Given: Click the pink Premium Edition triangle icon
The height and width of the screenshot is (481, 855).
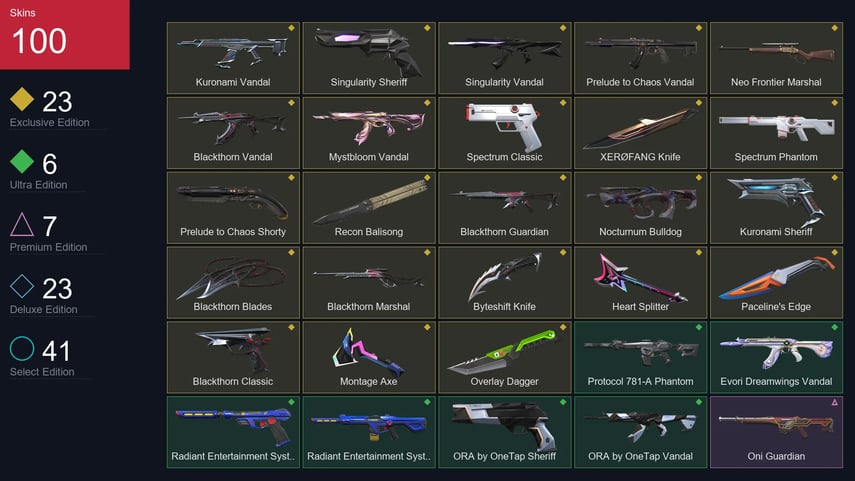Looking at the screenshot, I should [22, 224].
